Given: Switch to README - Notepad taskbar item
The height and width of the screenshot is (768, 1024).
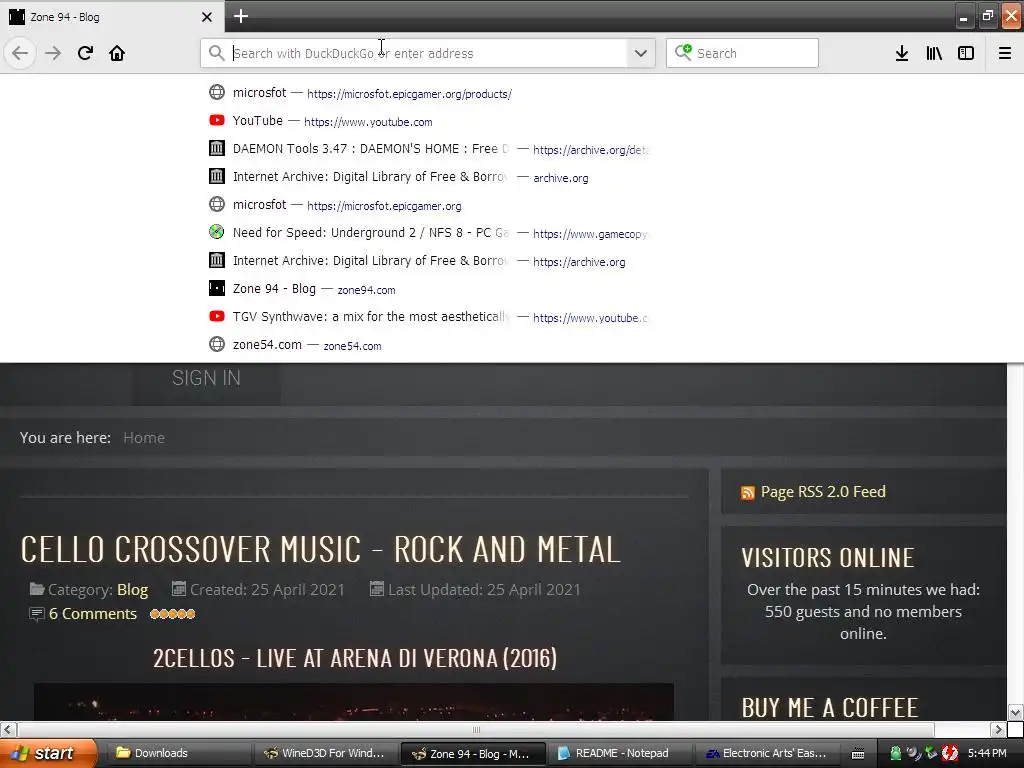Looking at the screenshot, I should coord(620,754).
